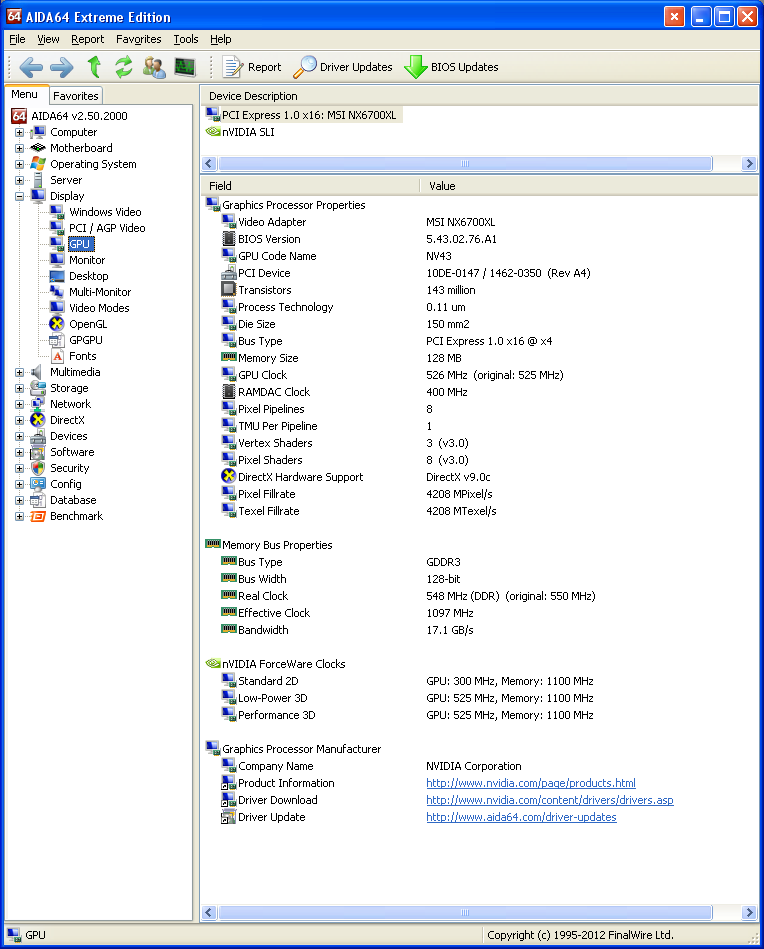Click the Database icon in tree
The image size is (764, 949).
pyautogui.click(x=38, y=500)
